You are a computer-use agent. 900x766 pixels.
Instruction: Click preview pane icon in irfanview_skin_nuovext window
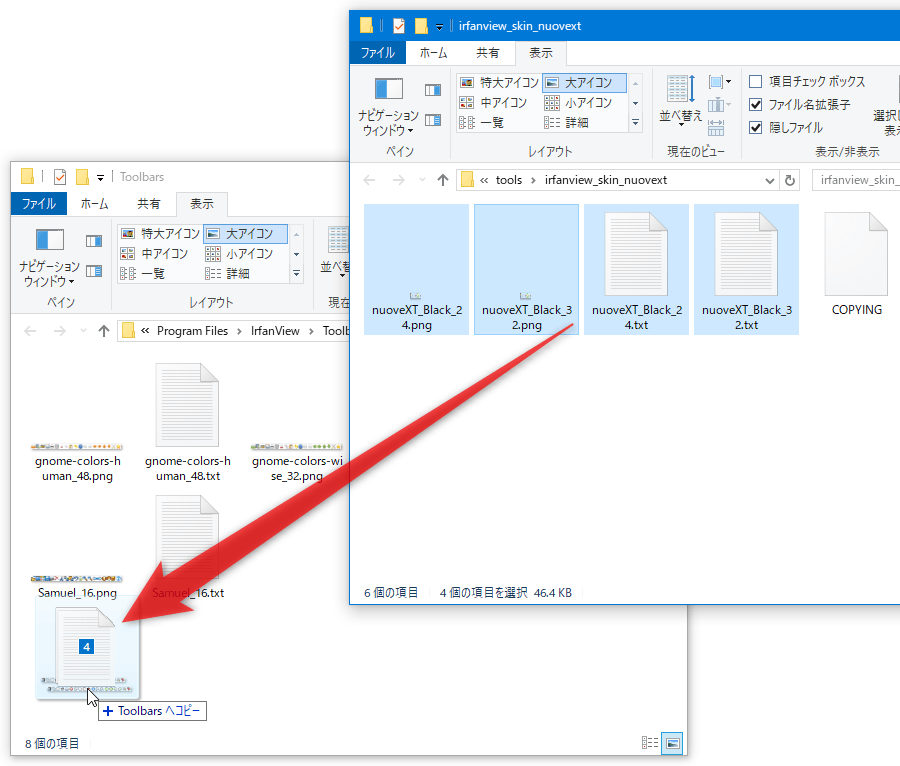point(433,90)
